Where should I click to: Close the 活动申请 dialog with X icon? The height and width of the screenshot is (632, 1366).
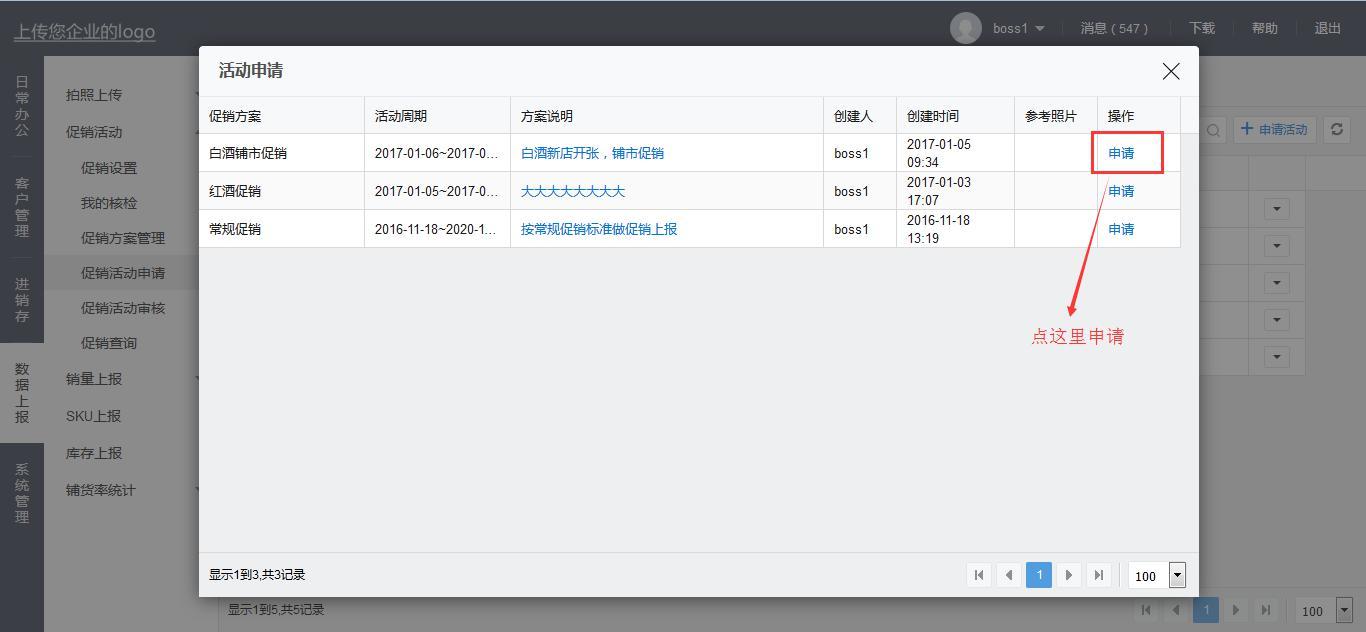point(1170,71)
